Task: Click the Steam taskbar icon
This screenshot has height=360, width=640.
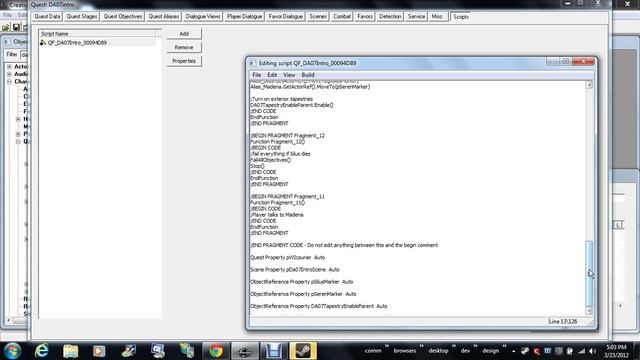Action: pyautogui.click(x=303, y=351)
